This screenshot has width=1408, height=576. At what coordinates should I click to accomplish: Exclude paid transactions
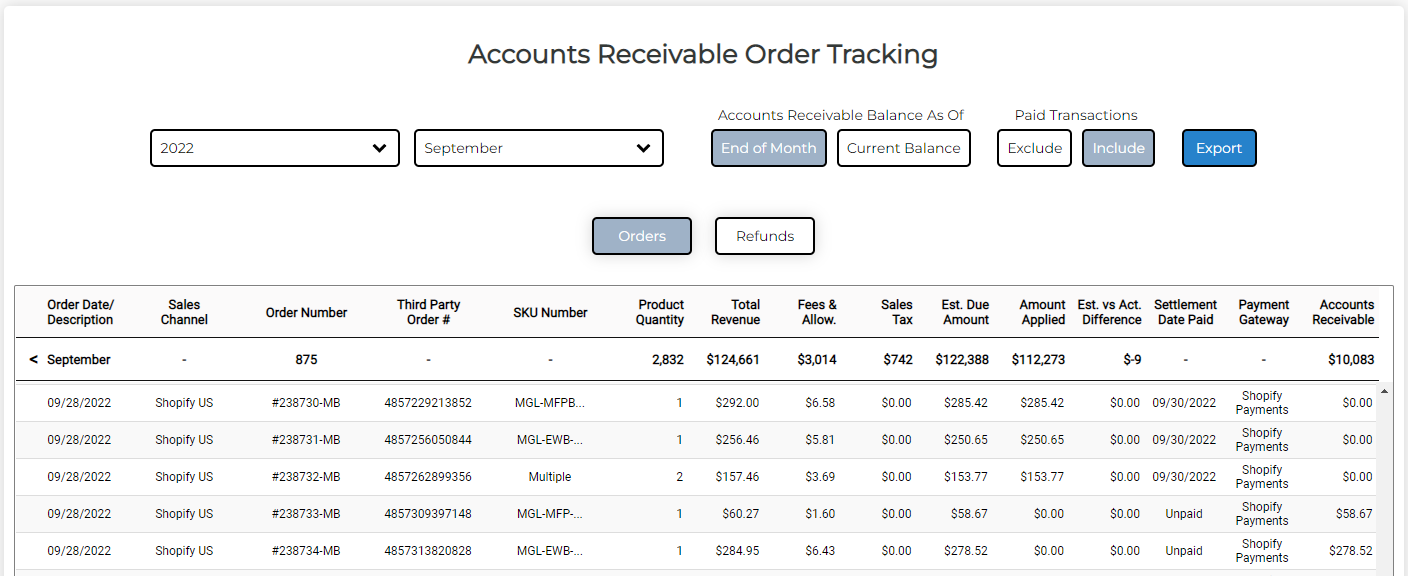tap(1034, 148)
